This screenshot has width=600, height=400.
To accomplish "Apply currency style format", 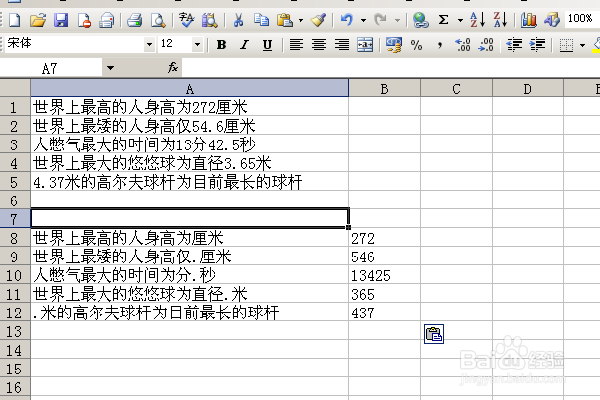I will tap(394, 45).
